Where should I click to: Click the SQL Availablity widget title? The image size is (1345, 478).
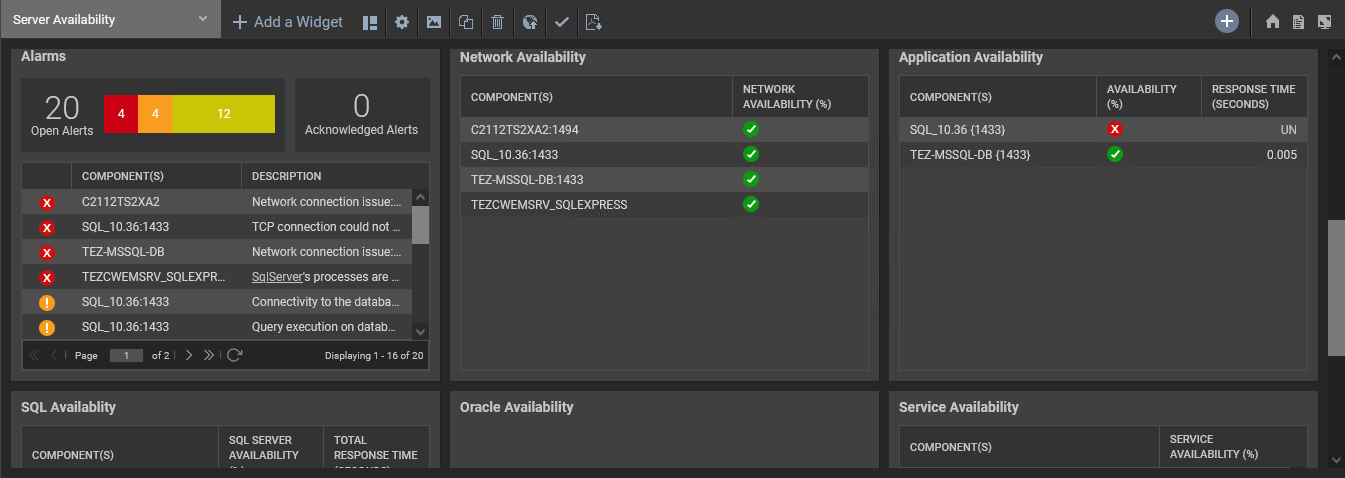(68, 407)
